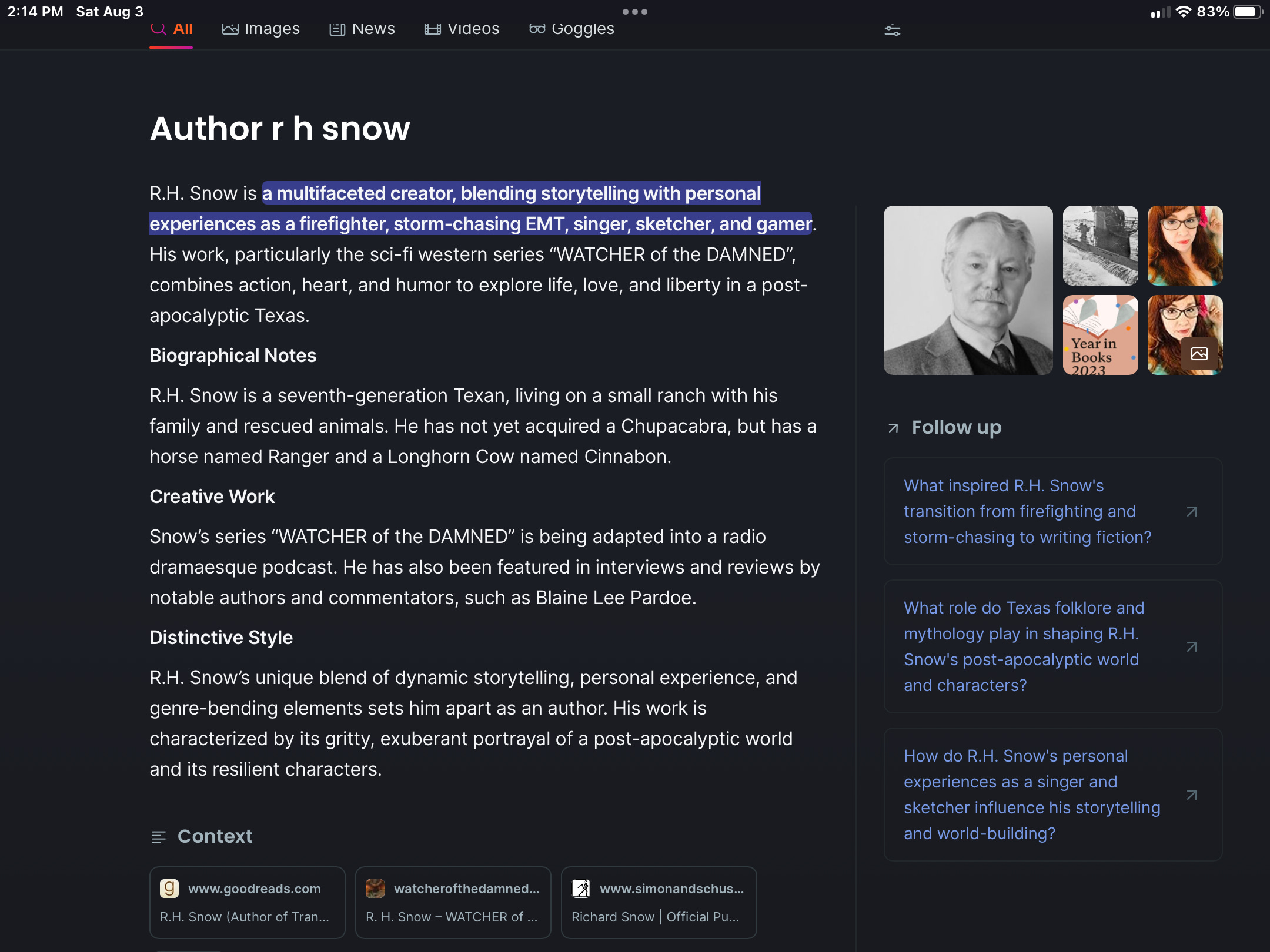Screen dimensions: 1270x952
Task: Open the Year in Books 2023 thumbnail
Action: tap(1100, 335)
